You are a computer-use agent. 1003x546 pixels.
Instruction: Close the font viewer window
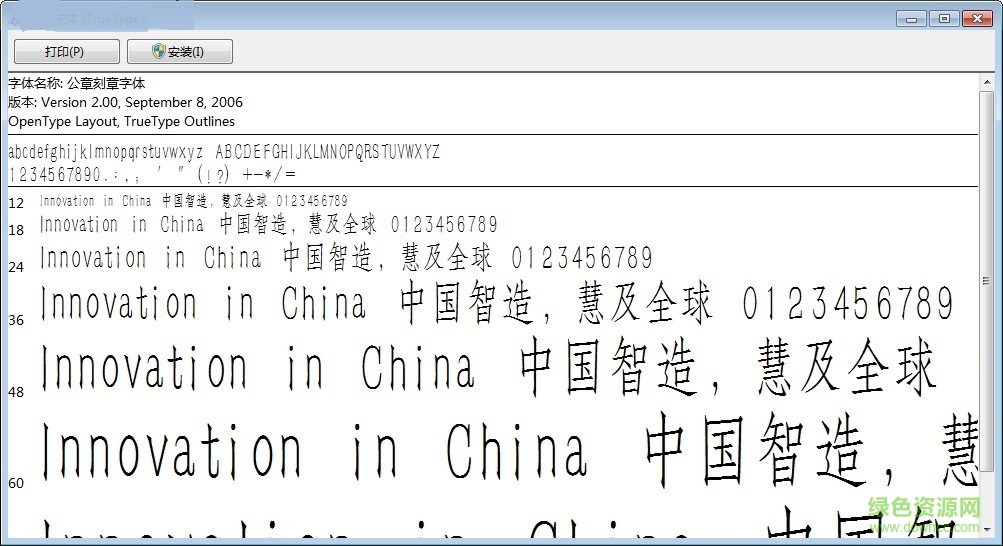pyautogui.click(x=977, y=19)
